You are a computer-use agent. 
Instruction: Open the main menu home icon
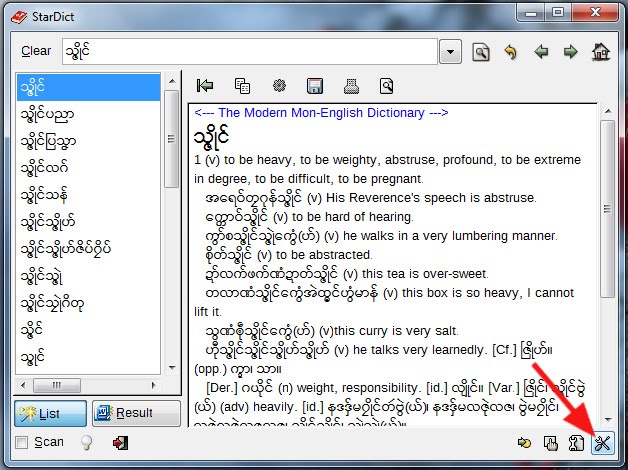600,51
